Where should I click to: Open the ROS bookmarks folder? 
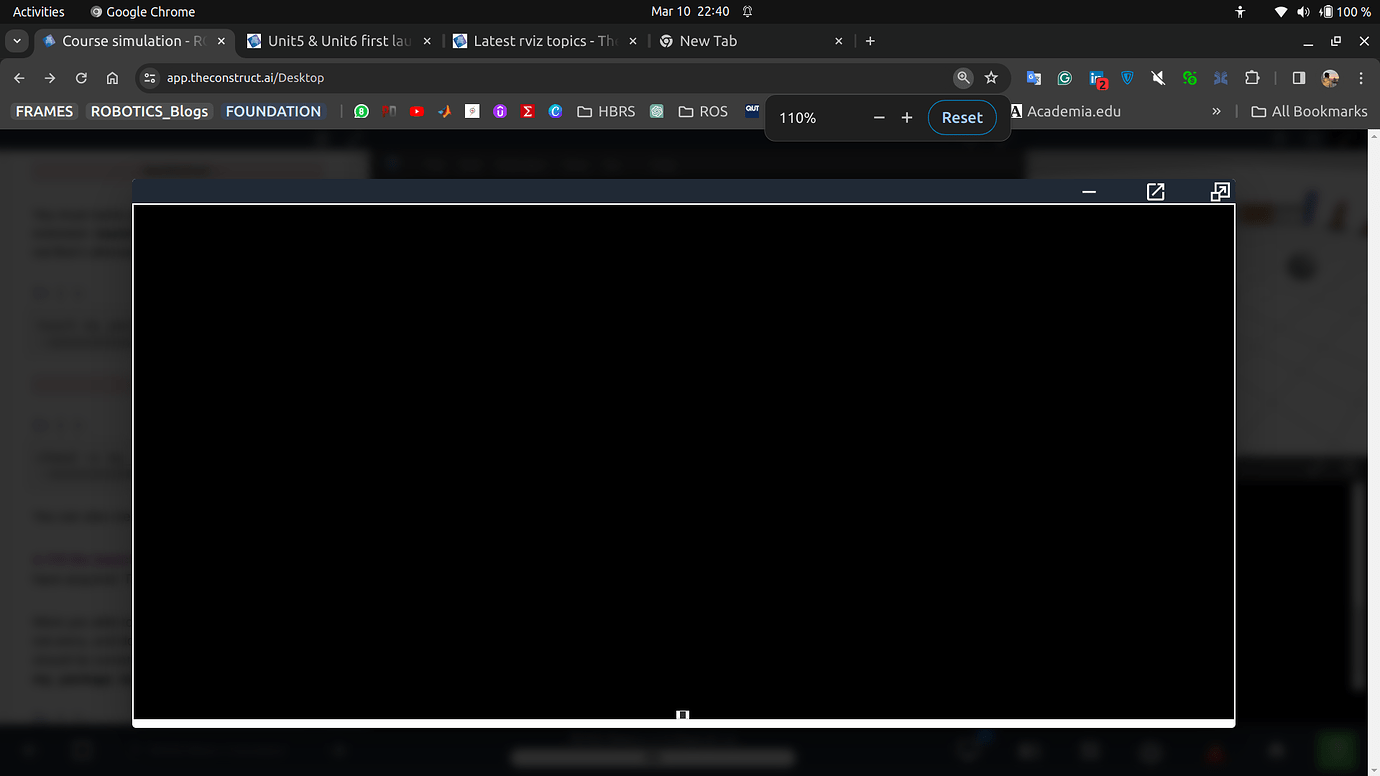[x=703, y=111]
